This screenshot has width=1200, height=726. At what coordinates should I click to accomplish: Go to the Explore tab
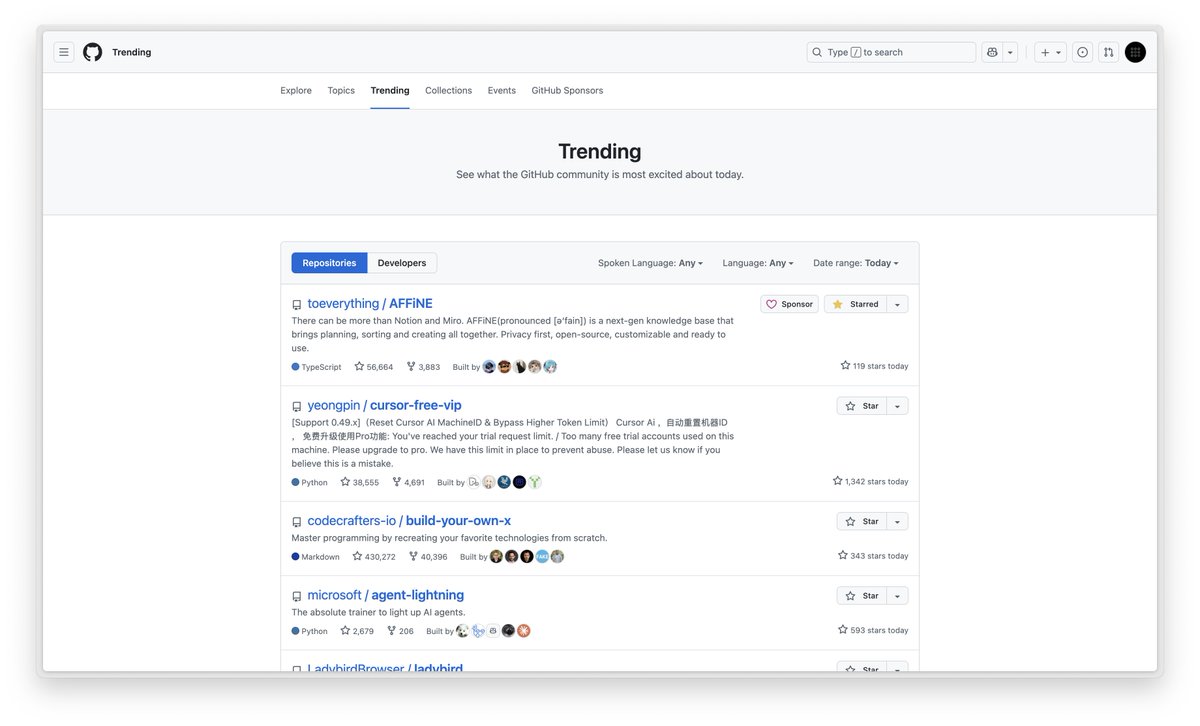click(296, 90)
